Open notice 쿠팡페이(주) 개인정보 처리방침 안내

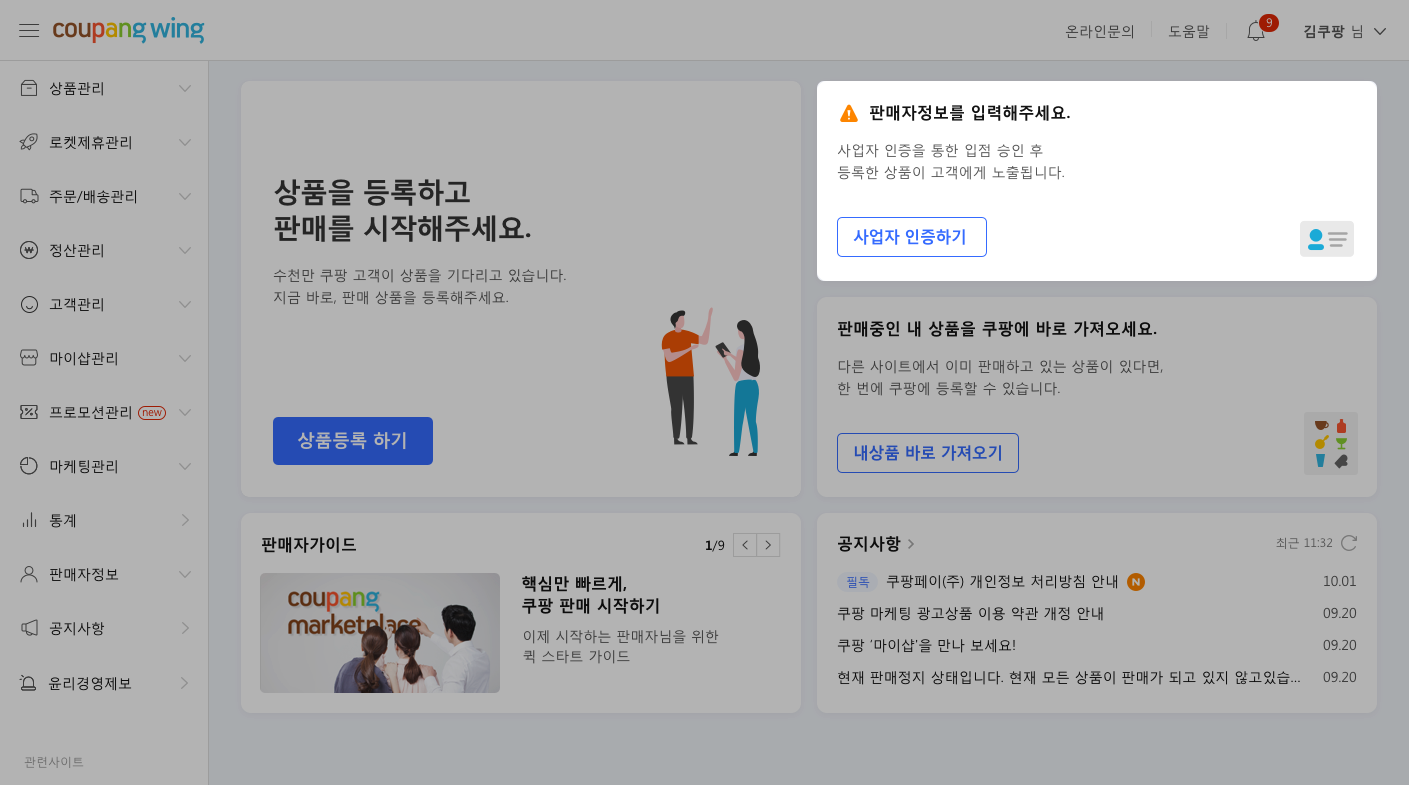pyautogui.click(x=1002, y=582)
